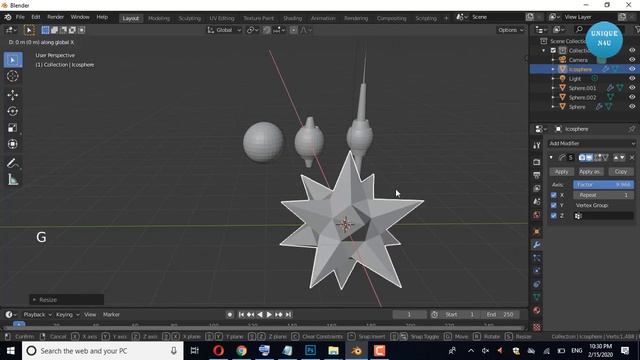
Task: Click the Apply modifier button
Action: 561,172
